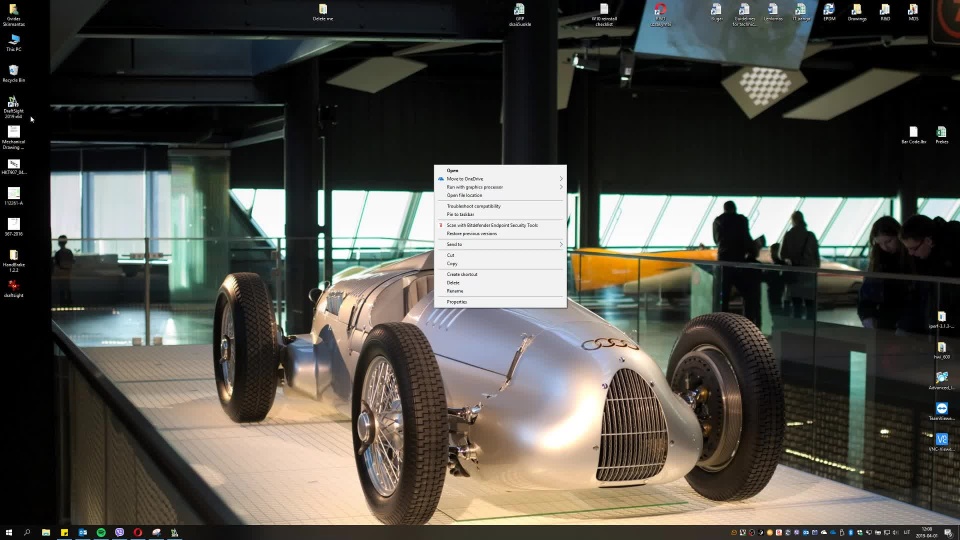Select the TeamViewer desktop shortcut
This screenshot has width=960, height=540.
(x=940, y=410)
